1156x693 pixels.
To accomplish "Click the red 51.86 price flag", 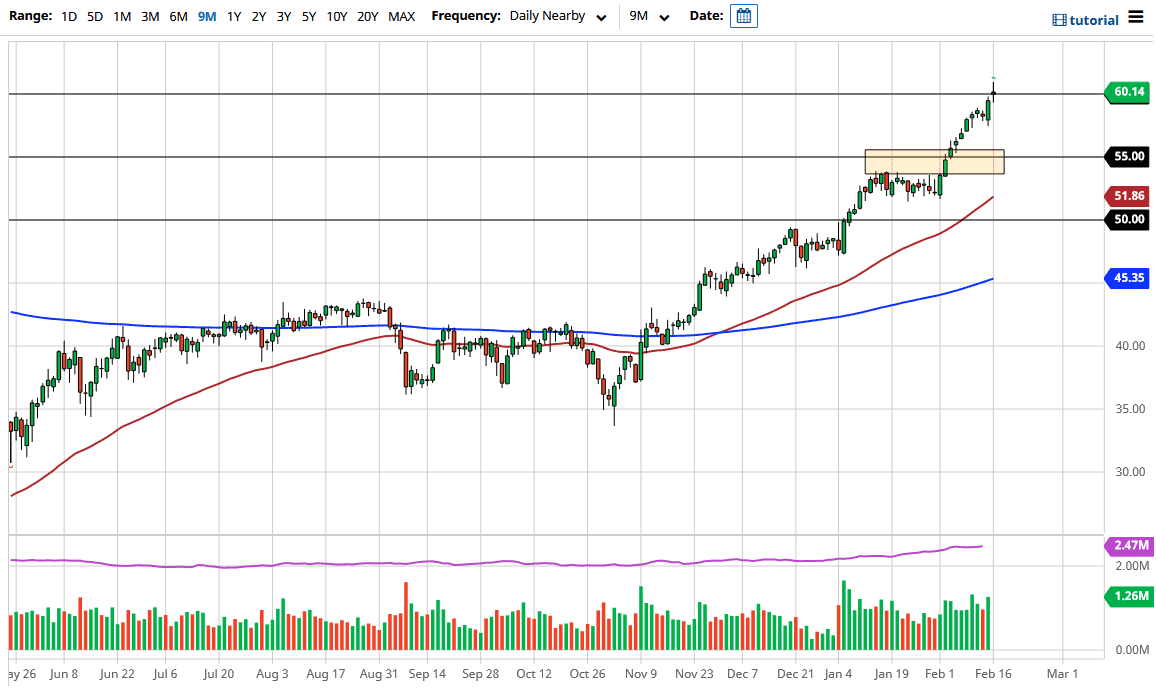I will click(x=1126, y=196).
